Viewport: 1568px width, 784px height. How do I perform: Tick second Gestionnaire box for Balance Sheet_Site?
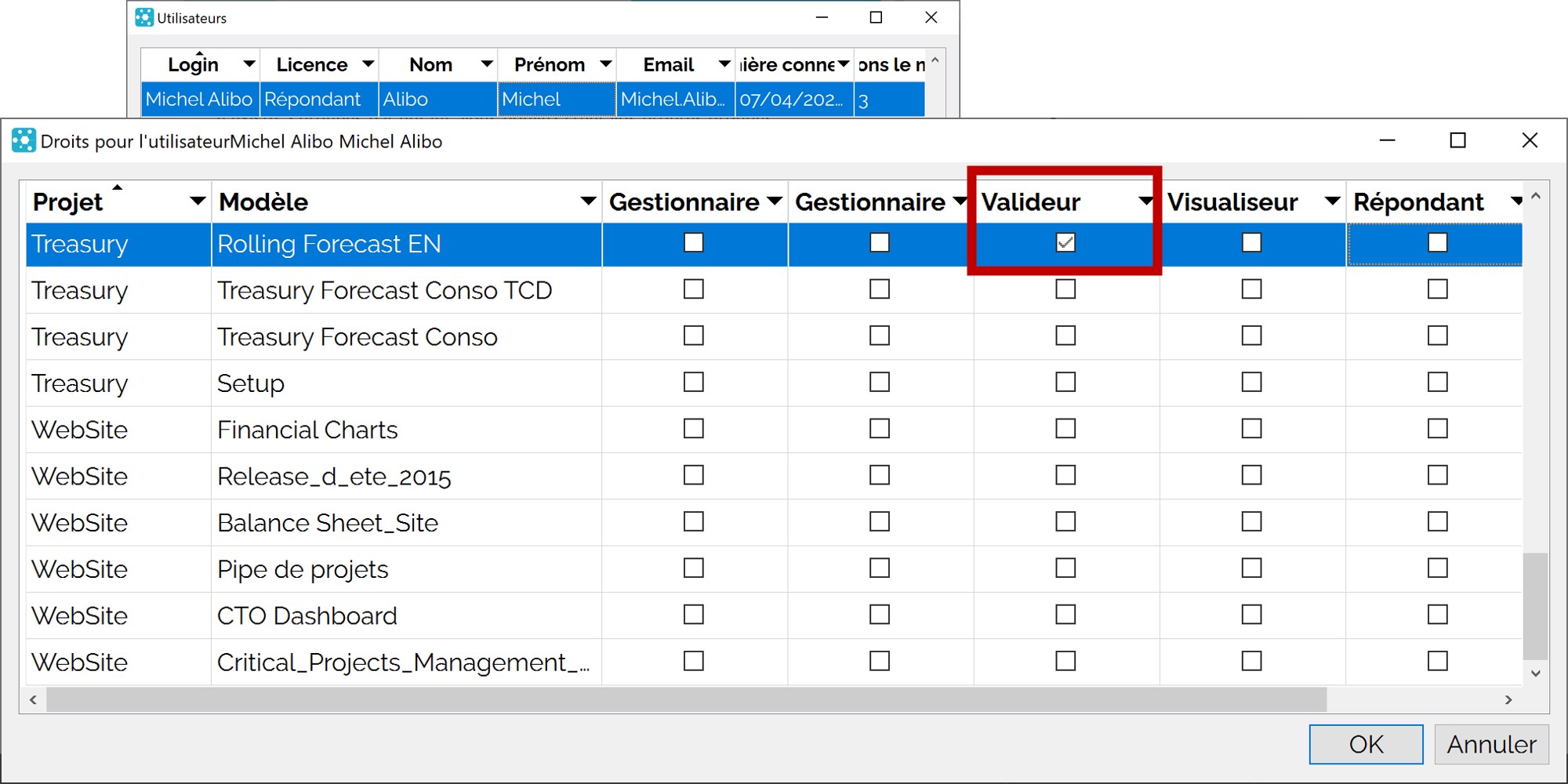pos(880,522)
